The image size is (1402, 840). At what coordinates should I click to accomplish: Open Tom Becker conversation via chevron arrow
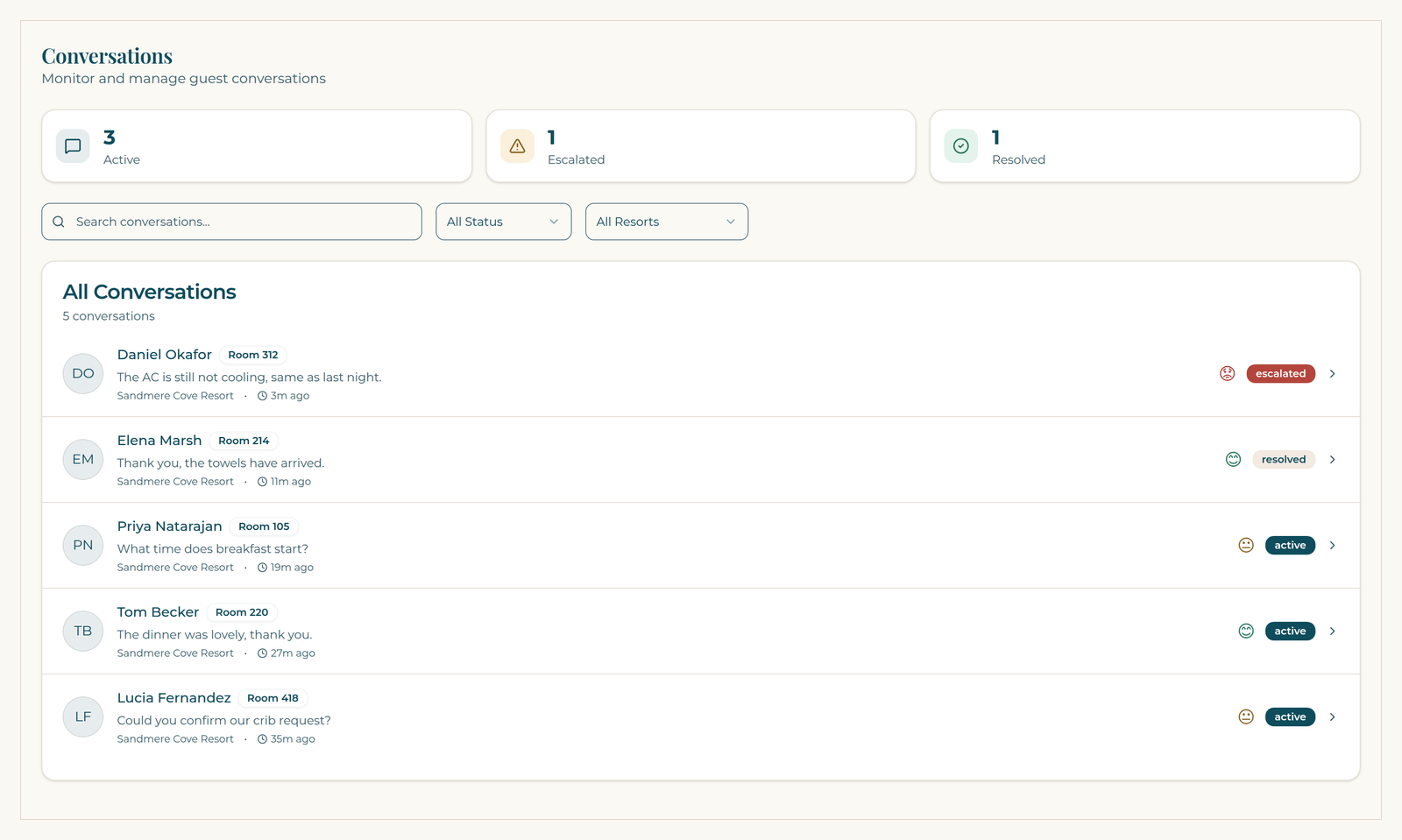coord(1332,631)
